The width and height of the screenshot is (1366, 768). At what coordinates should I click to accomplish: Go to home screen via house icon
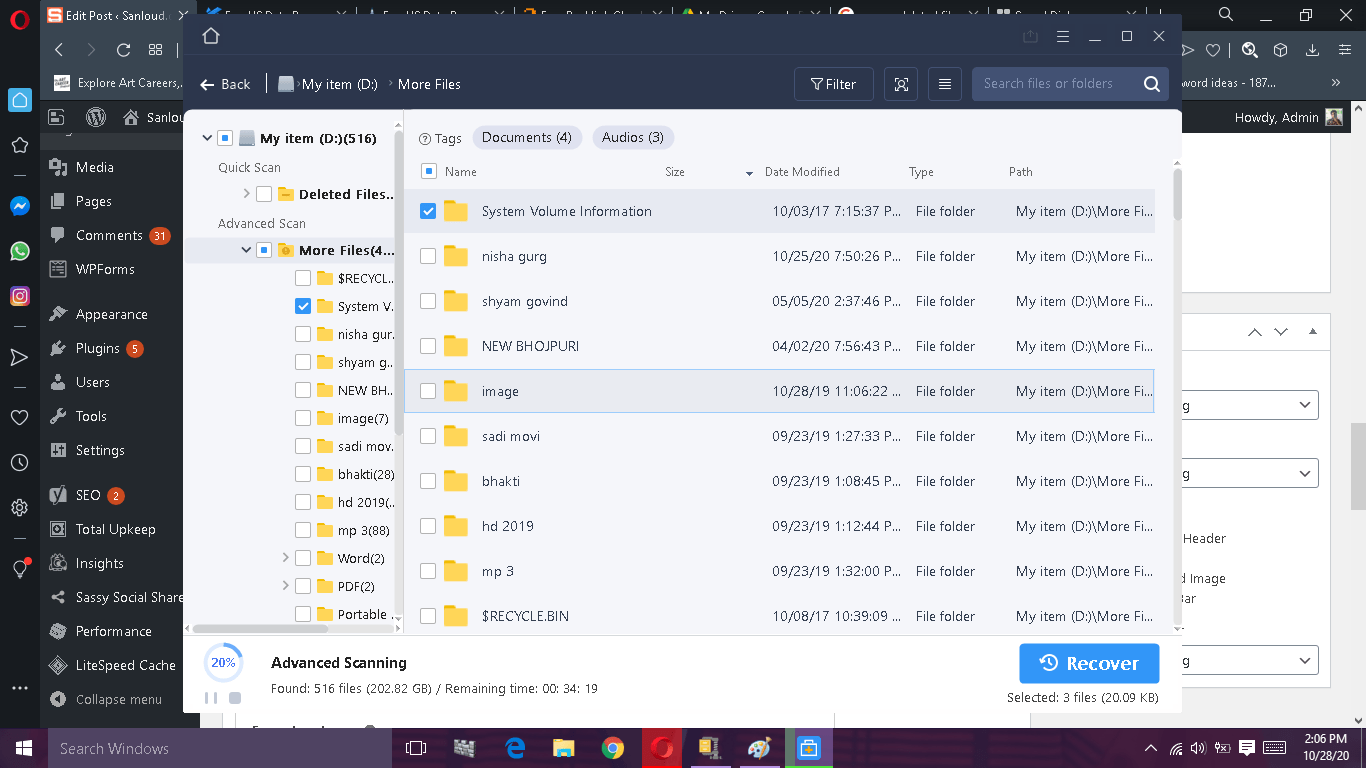pos(210,36)
